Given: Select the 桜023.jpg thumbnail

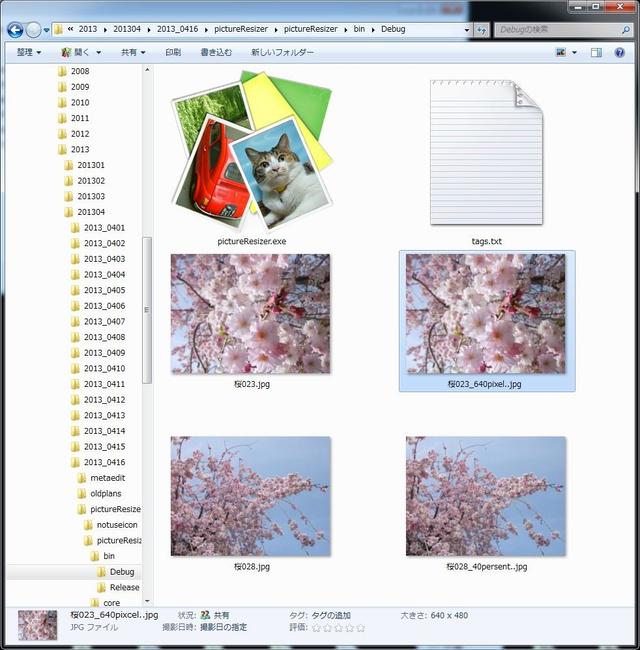Looking at the screenshot, I should pos(251,314).
